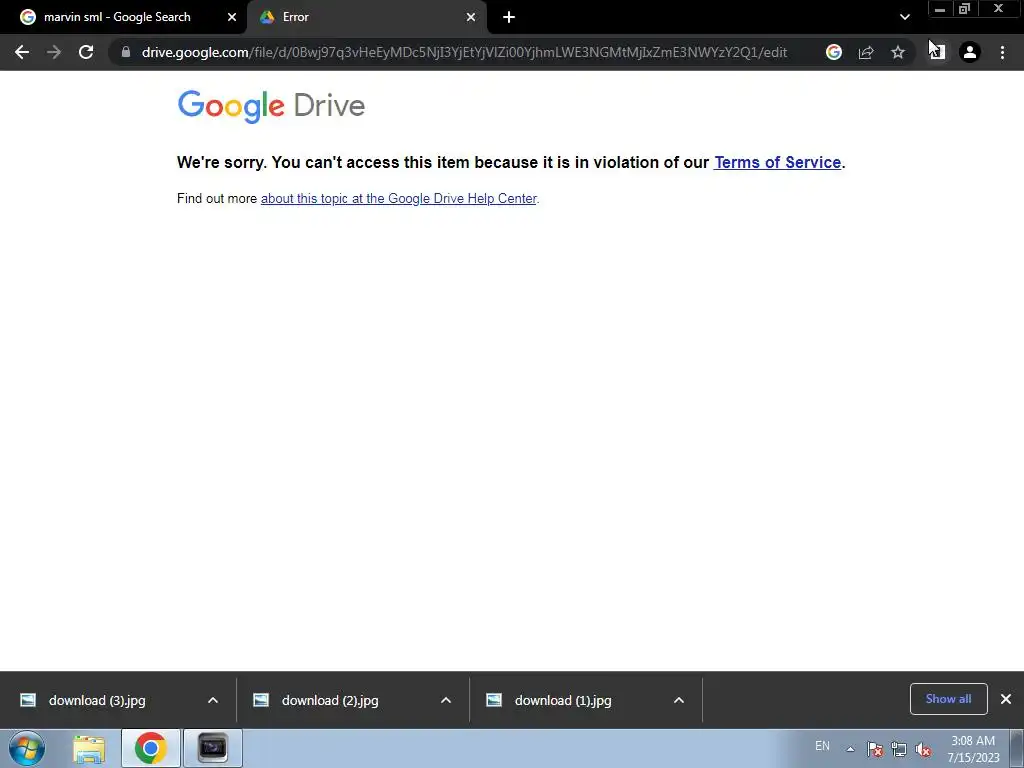View site info via the padlock icon
Viewport: 1024px width, 768px height.
[x=125, y=52]
